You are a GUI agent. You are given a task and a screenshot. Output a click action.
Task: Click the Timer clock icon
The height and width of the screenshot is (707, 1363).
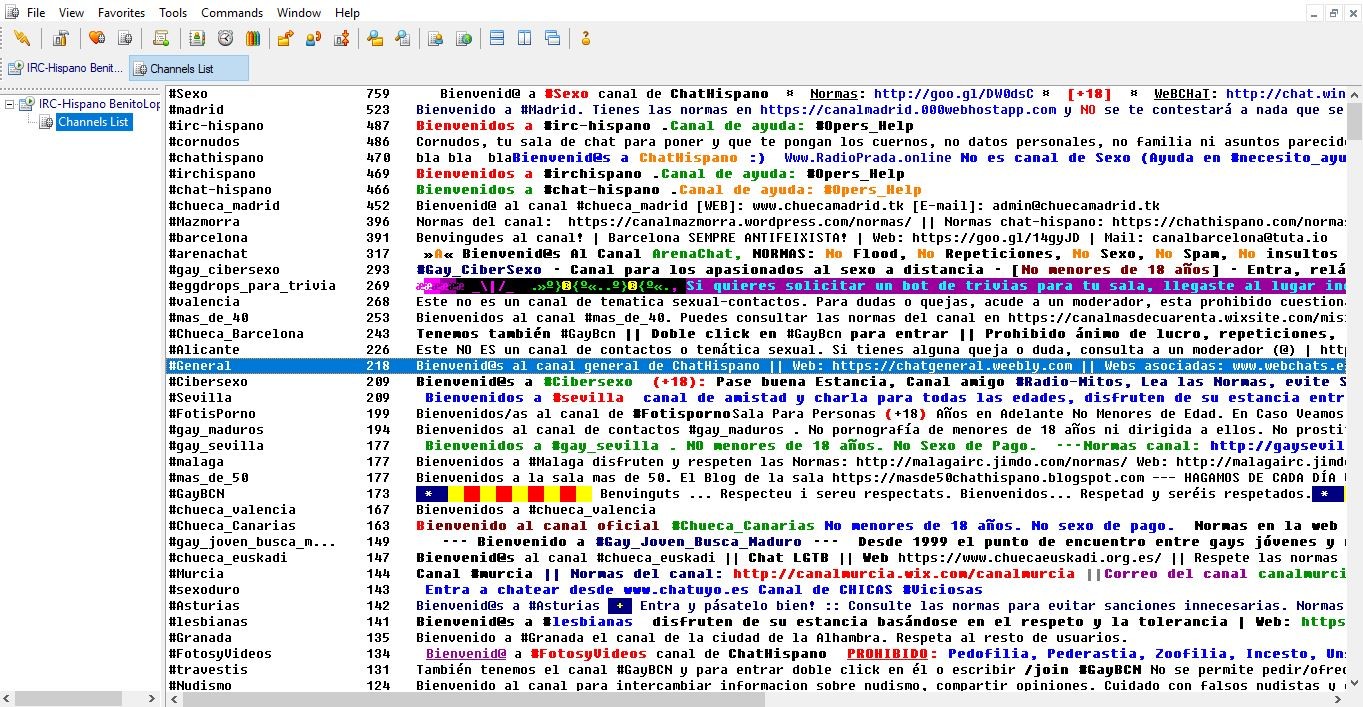pyautogui.click(x=225, y=39)
